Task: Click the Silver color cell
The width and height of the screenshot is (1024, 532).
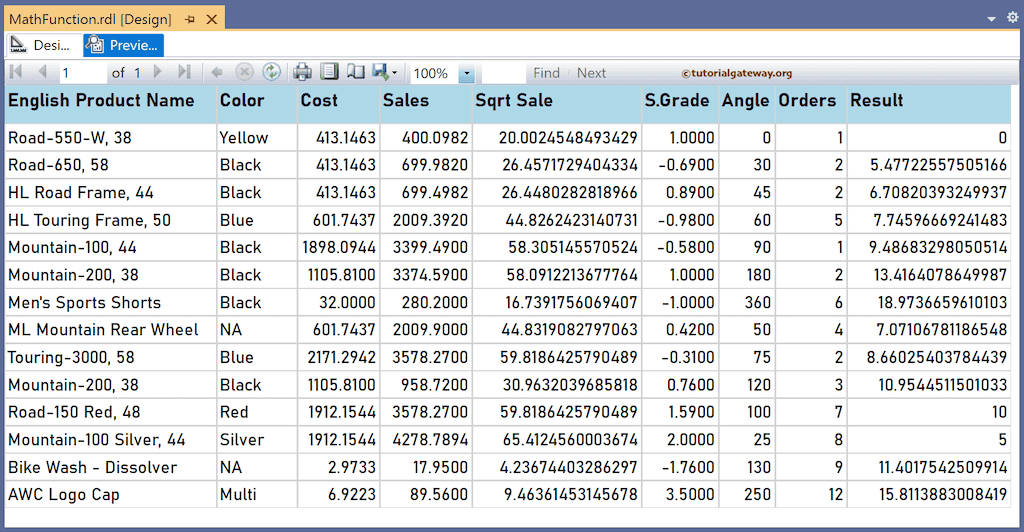Action: (257, 439)
